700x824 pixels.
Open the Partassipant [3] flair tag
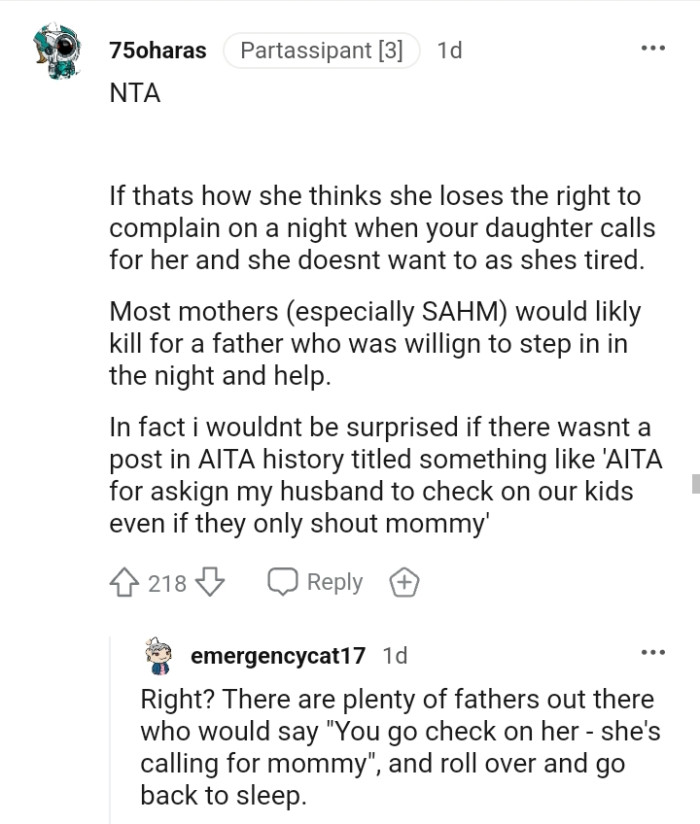321,48
